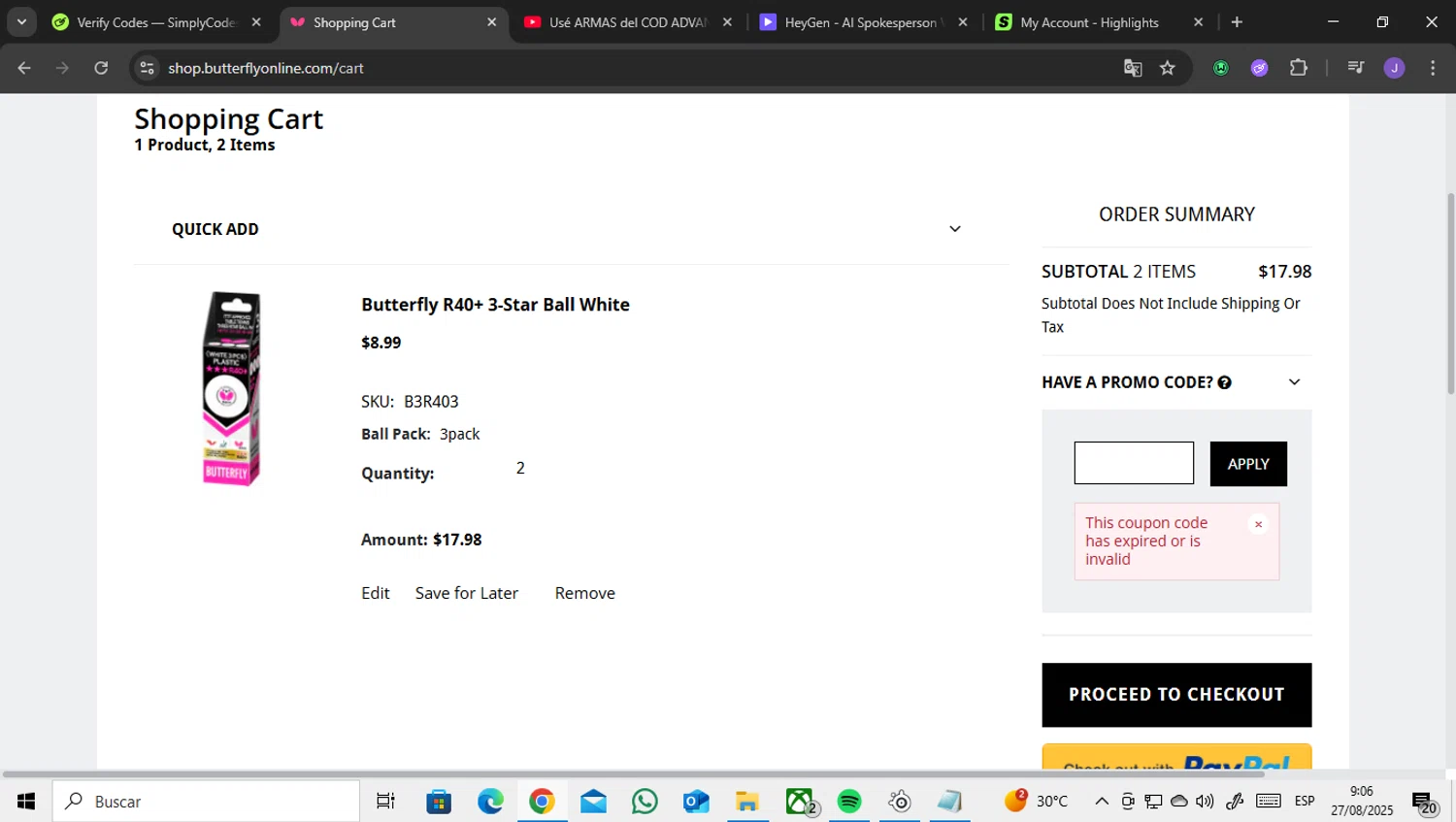Viewport: 1456px width, 822px height.
Task: Open Windows Start menu
Action: pos(26,802)
